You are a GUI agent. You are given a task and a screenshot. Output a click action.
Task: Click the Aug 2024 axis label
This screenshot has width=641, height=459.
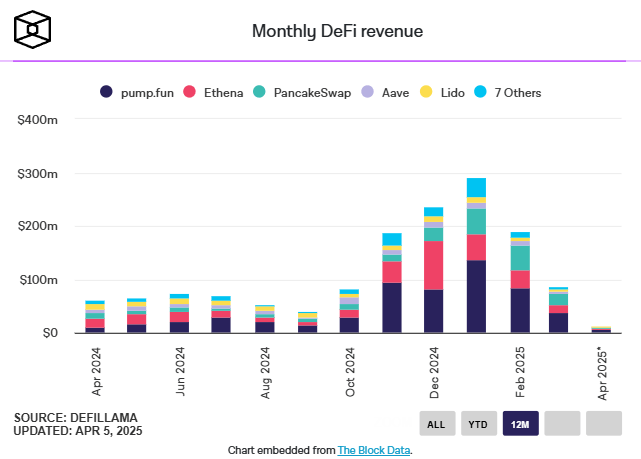pos(265,373)
